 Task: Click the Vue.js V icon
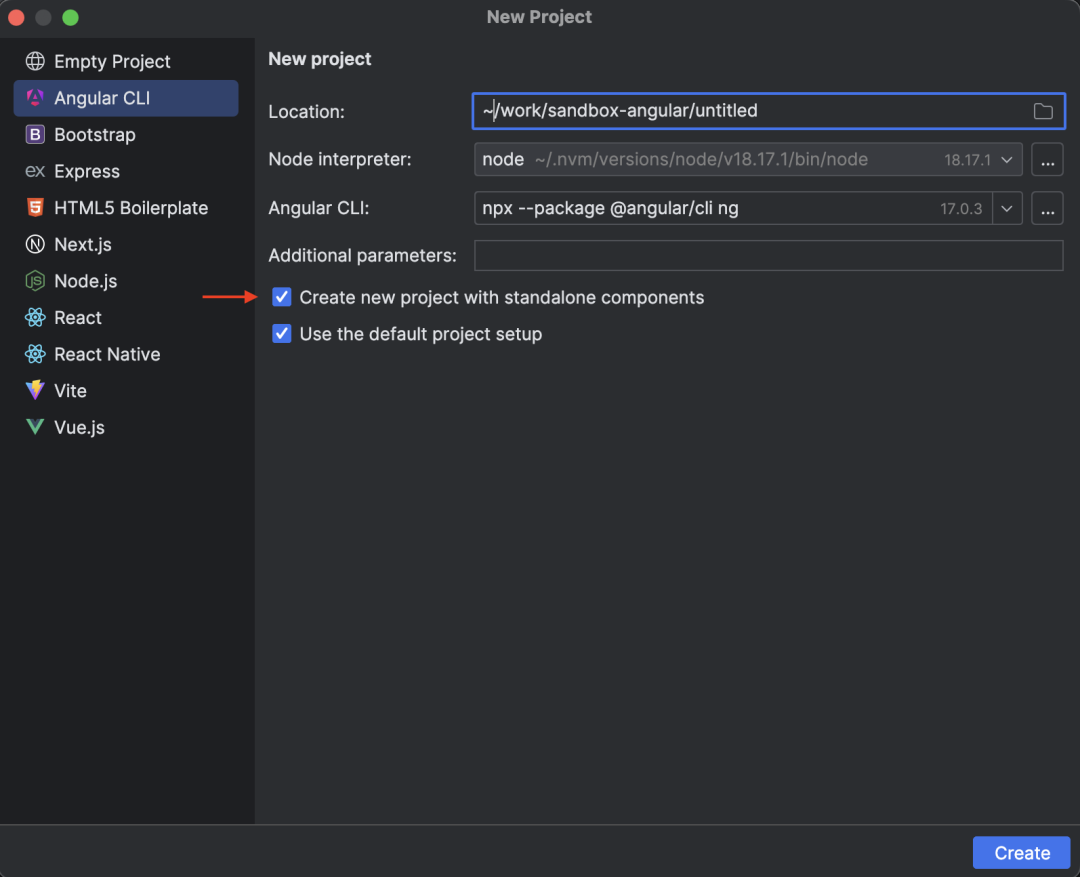[35, 426]
